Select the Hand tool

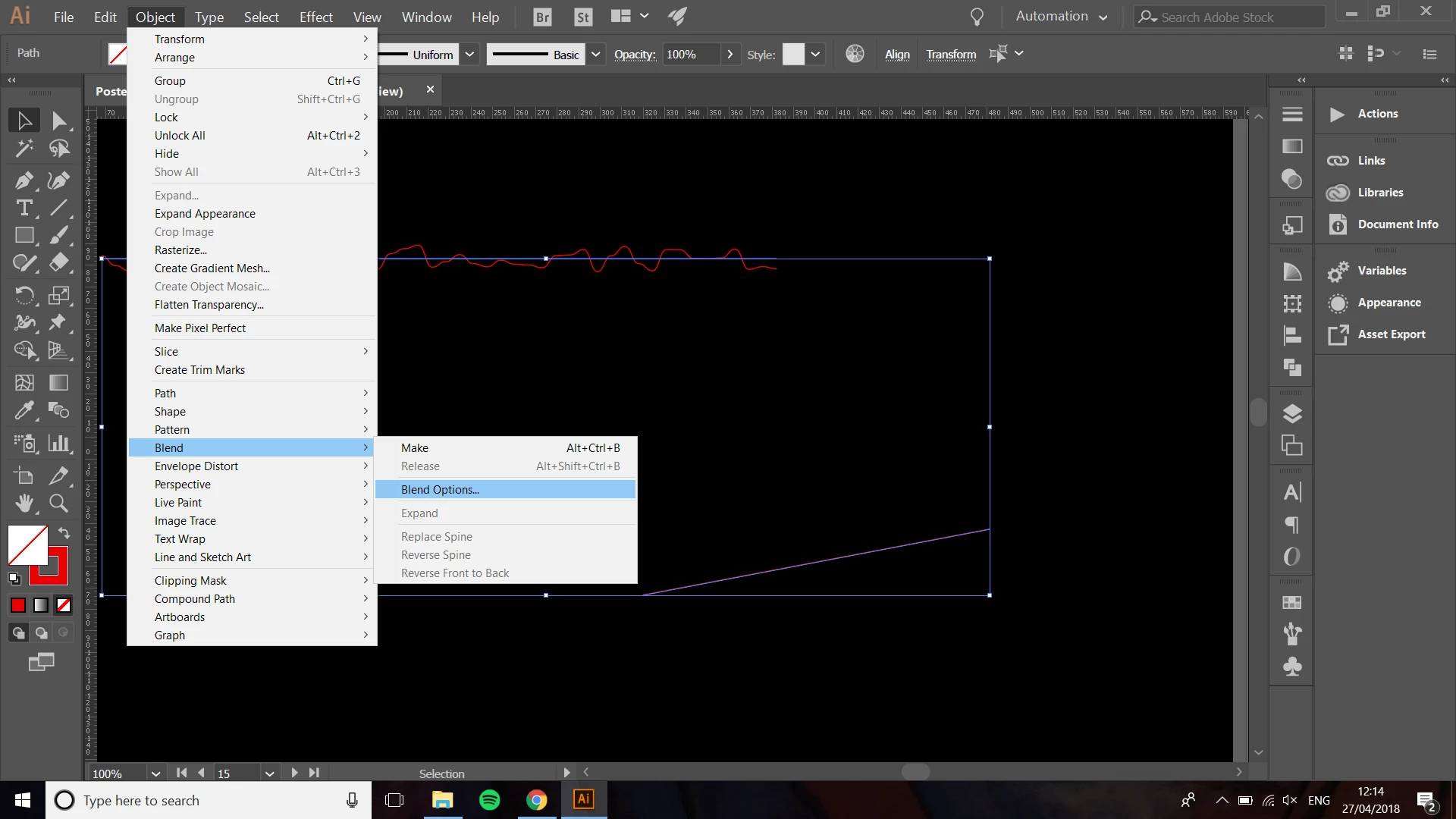[24, 503]
